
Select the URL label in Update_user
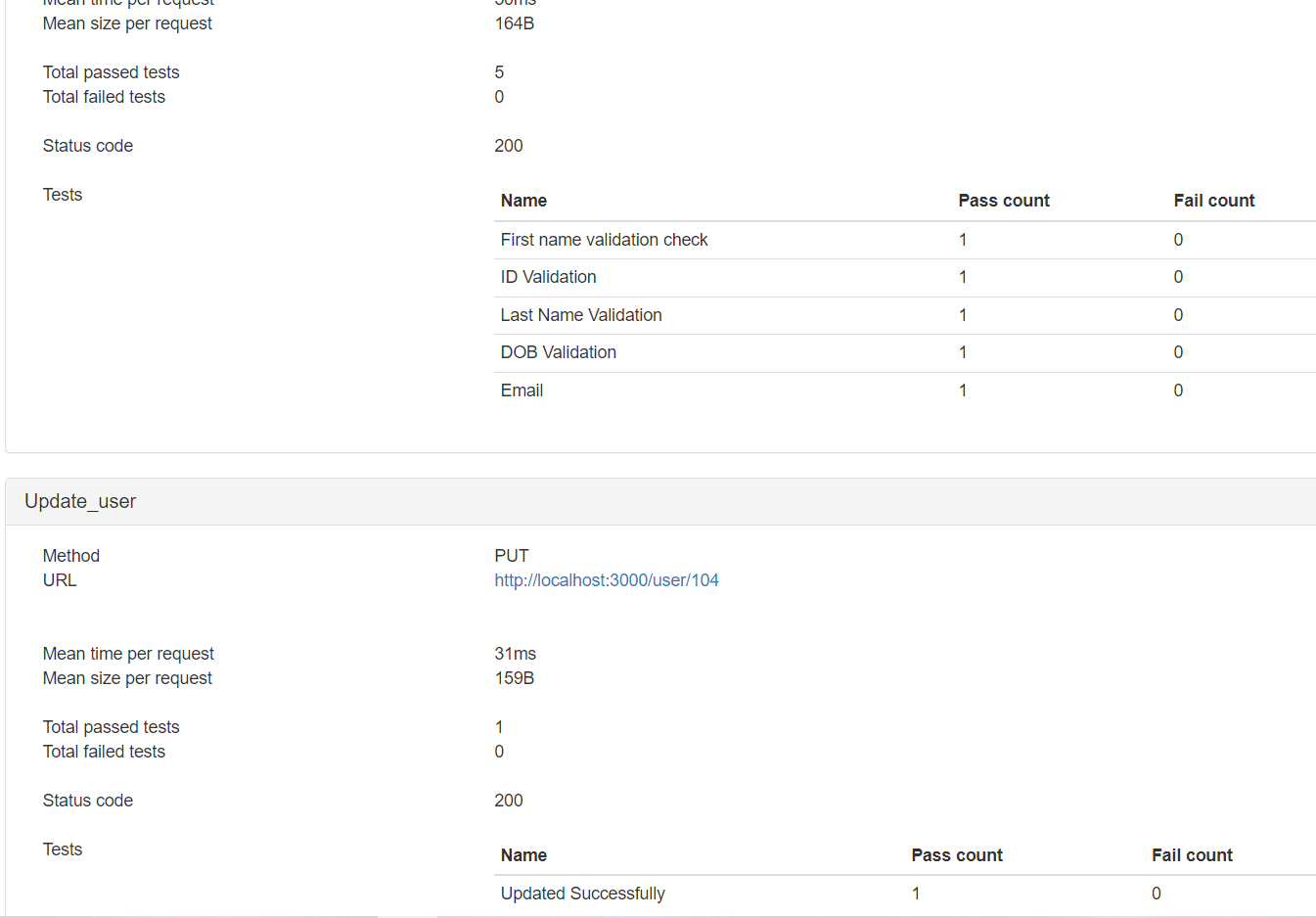tap(60, 580)
